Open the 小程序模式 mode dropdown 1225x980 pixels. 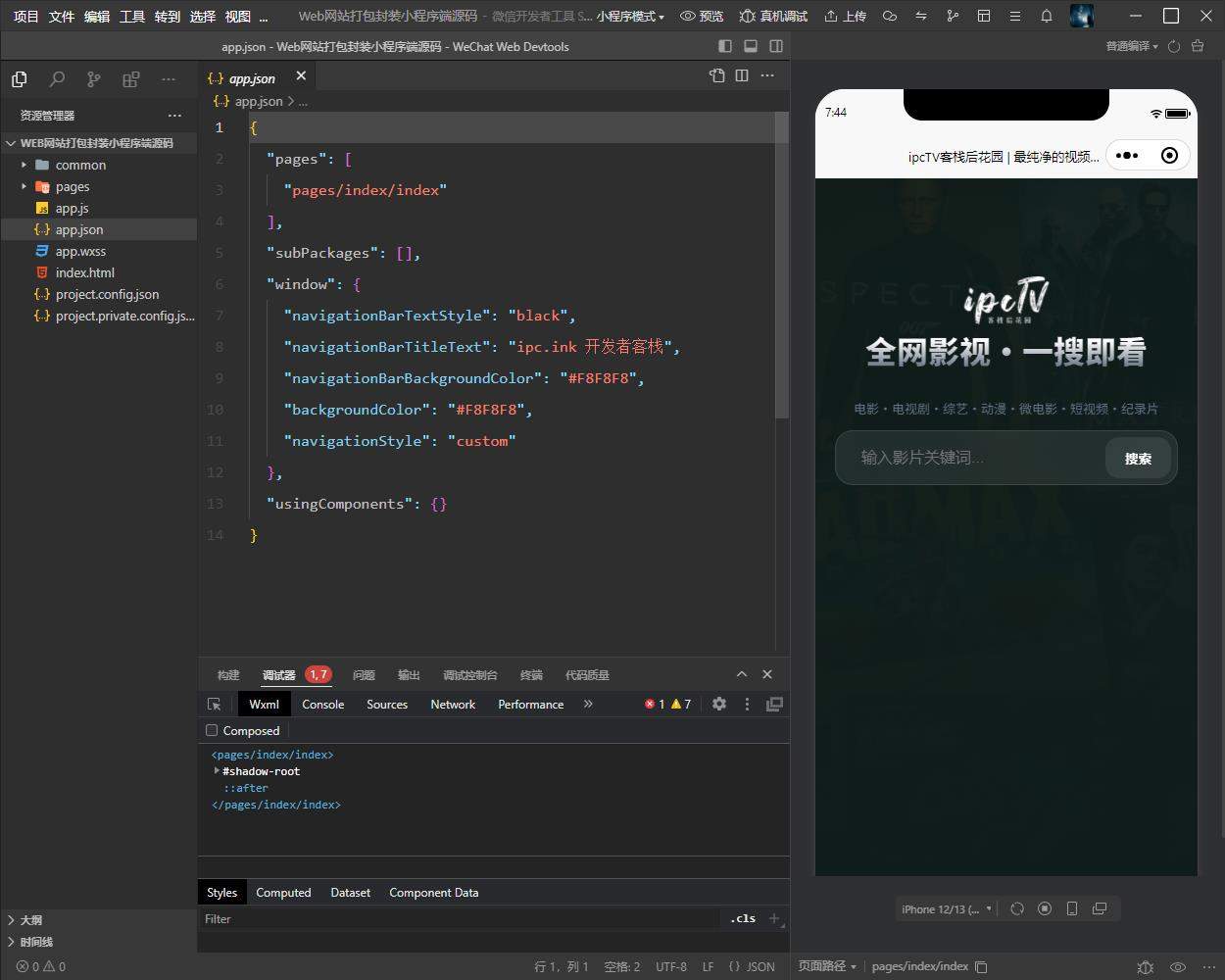point(630,17)
